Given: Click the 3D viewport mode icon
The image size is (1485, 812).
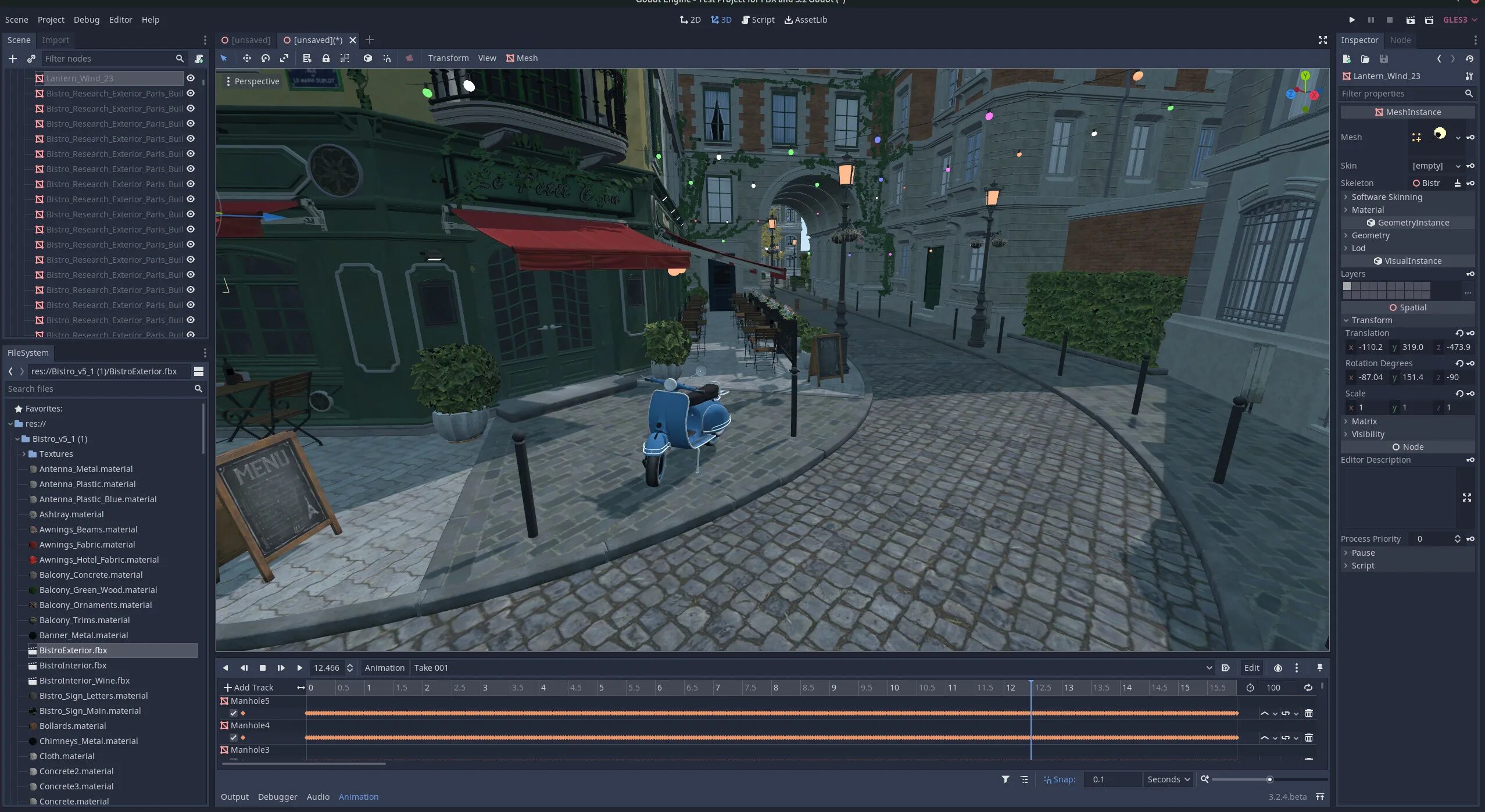Looking at the screenshot, I should pyautogui.click(x=720, y=19).
